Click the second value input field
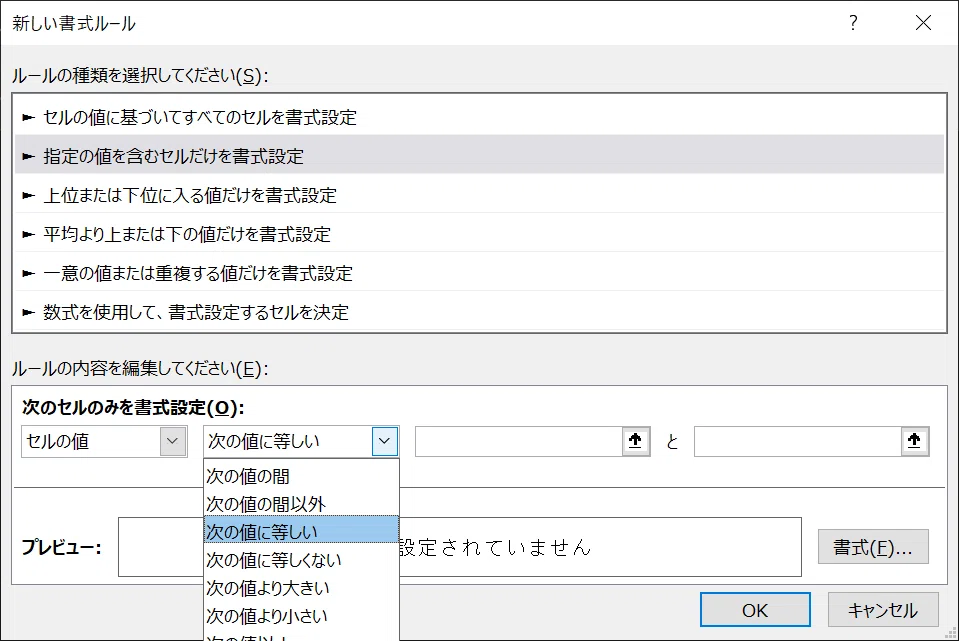The image size is (959, 641). 798,441
